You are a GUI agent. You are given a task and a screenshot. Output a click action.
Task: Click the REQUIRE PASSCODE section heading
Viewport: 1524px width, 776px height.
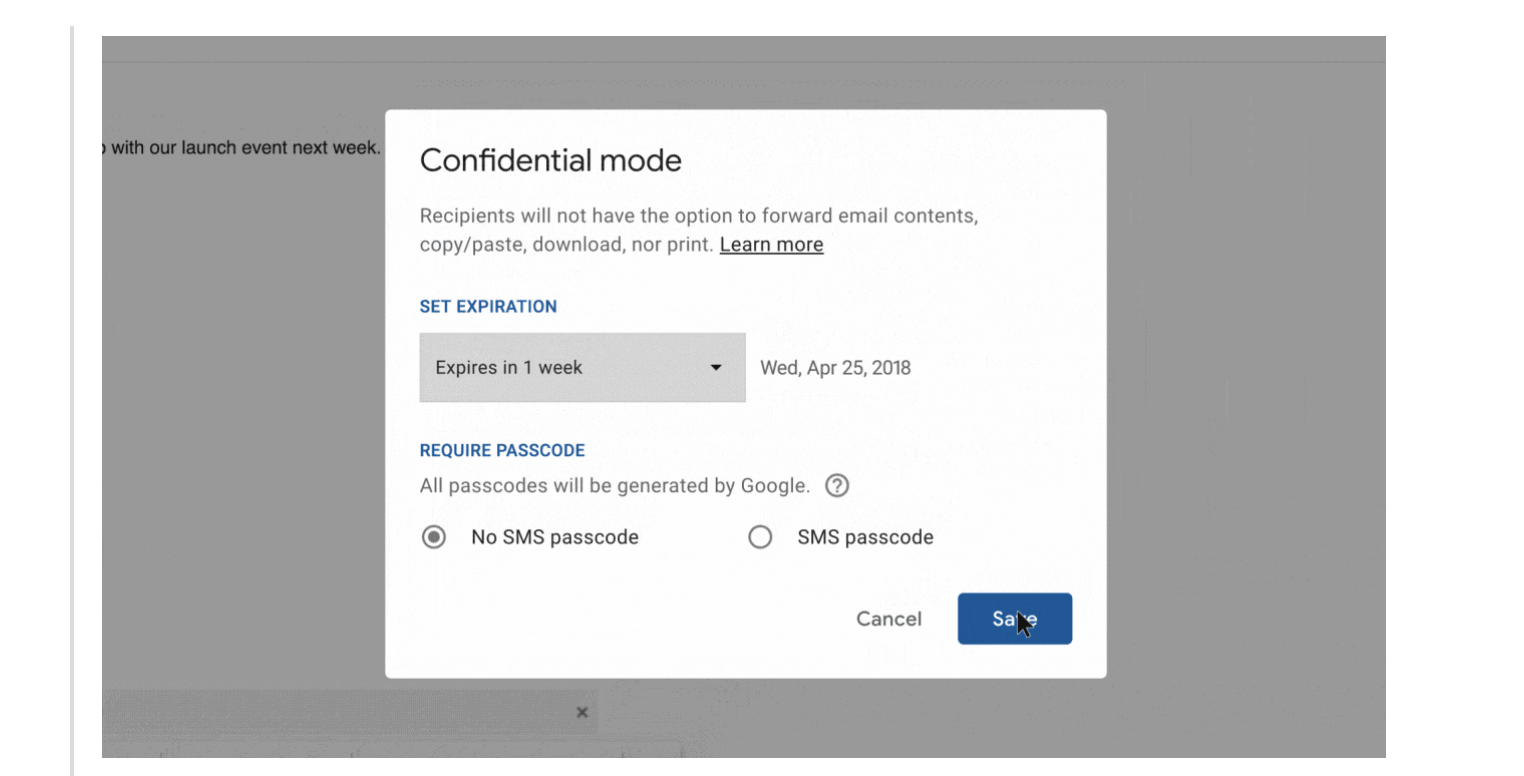click(502, 451)
